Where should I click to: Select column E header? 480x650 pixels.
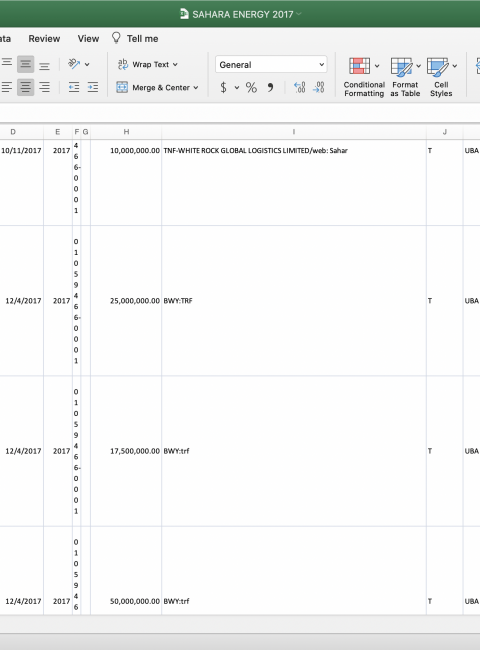pyautogui.click(x=58, y=132)
